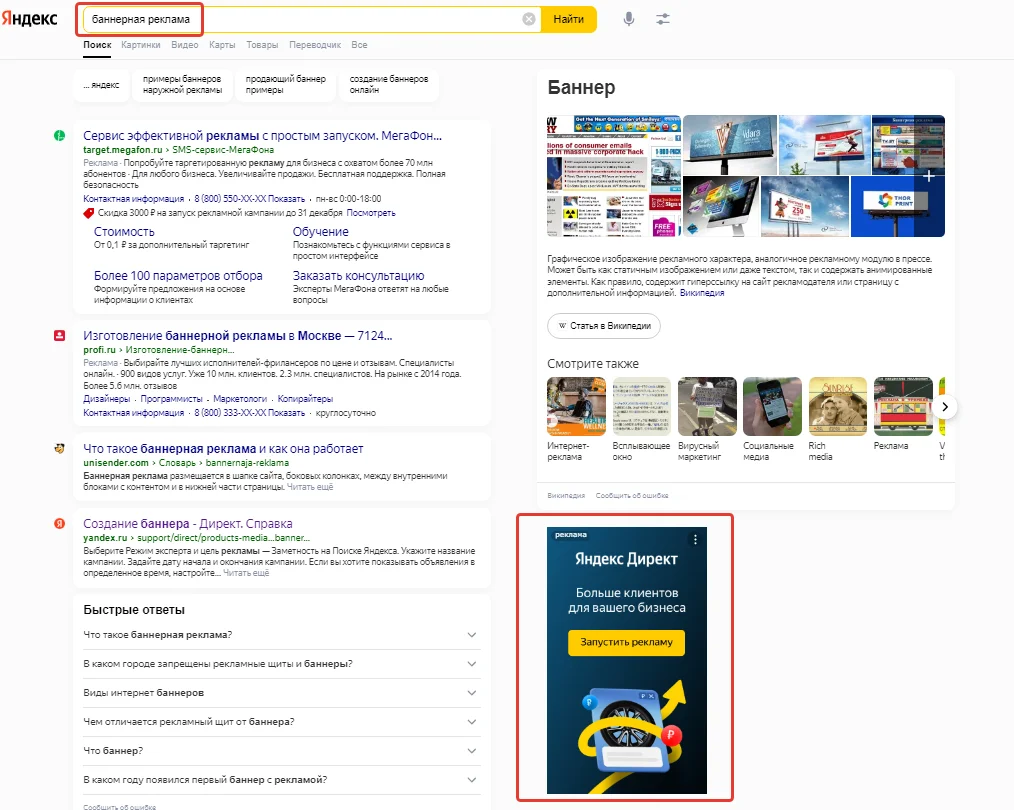Click the Yandex logo
Viewport: 1014px width, 810px height.
[30, 19]
